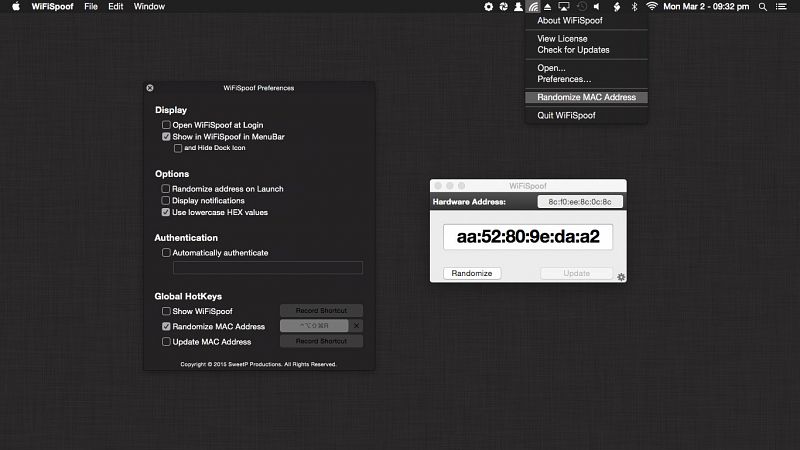800x450 pixels.
Task: Open the Wi-Fi status menu icon
Action: [x=652, y=6]
